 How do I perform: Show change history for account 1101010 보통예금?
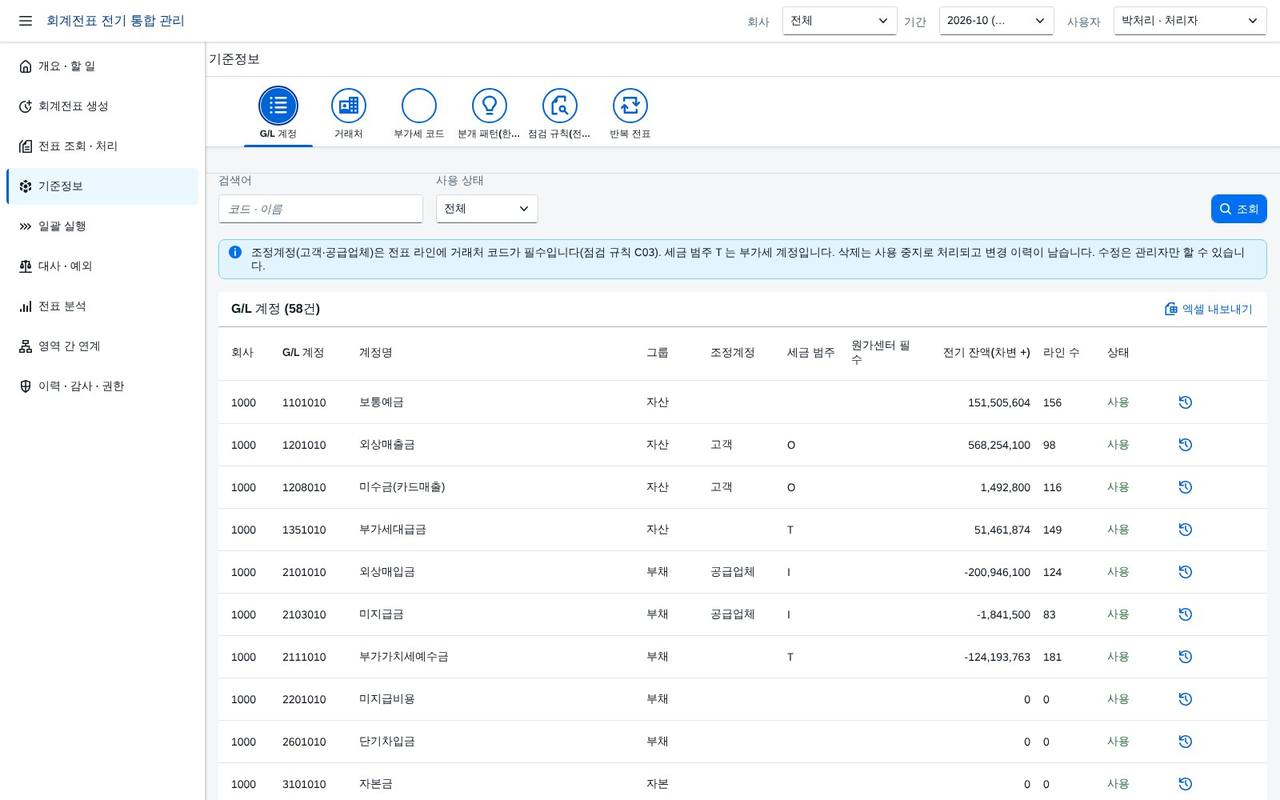(1185, 402)
